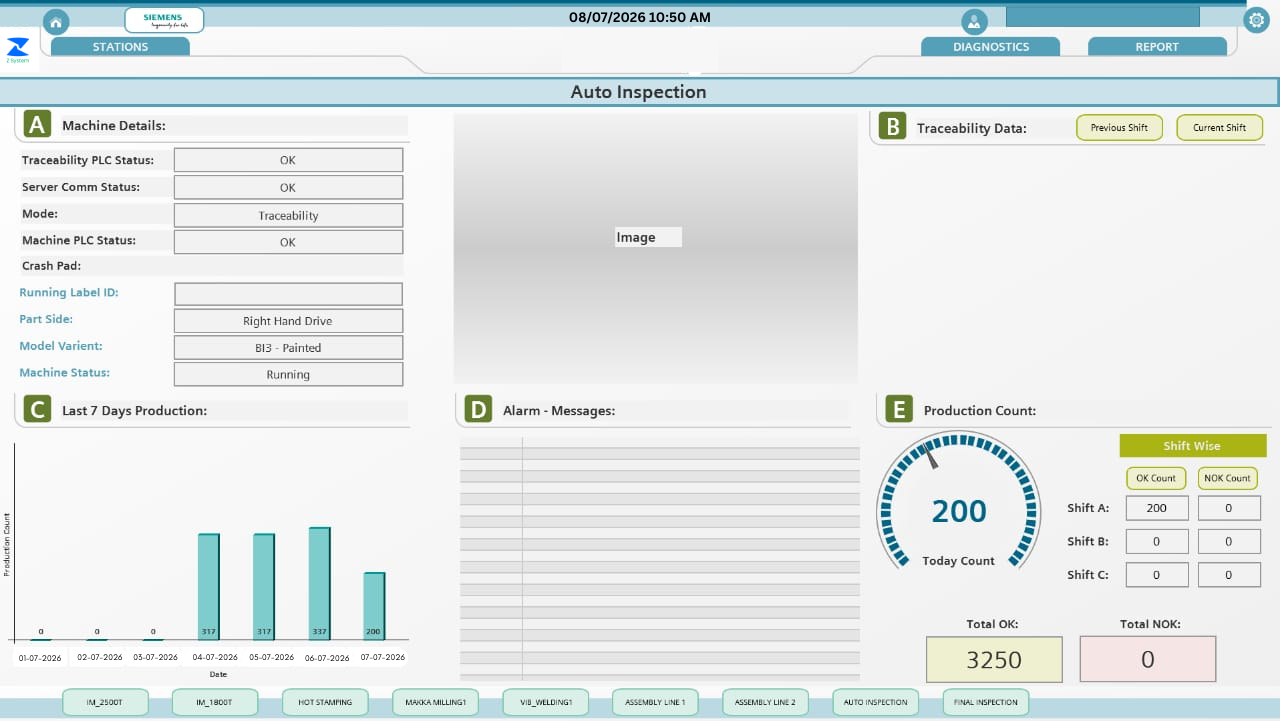Screen dimensions: 1280x721
Task: Click the Shift A NOK count
Action: tap(1228, 508)
